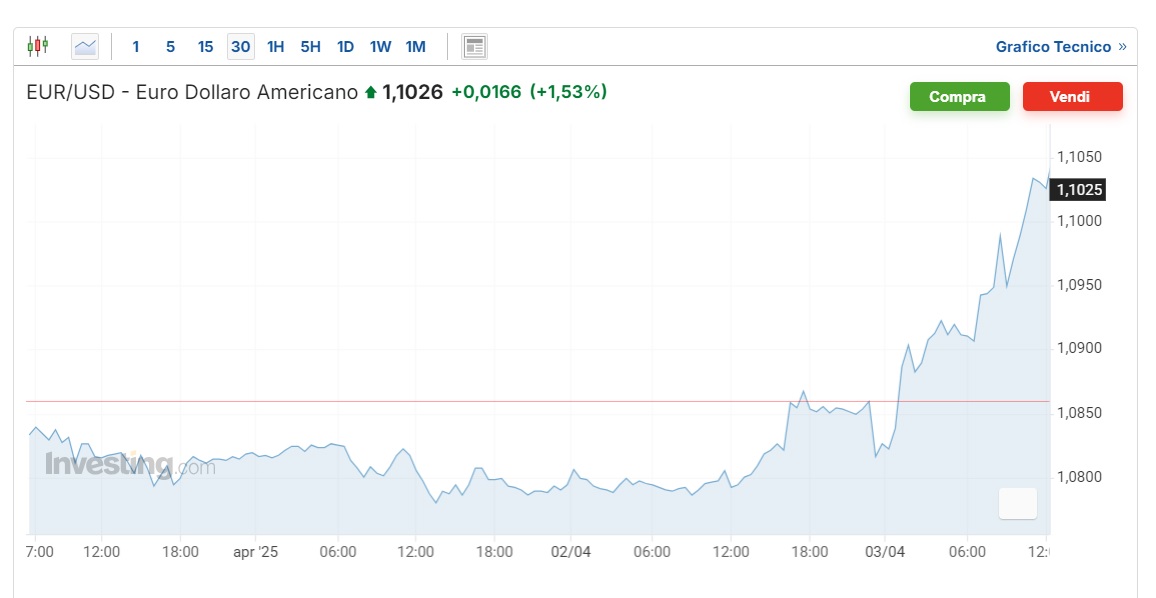This screenshot has width=1156, height=598.
Task: Open the Grafico Tecnico link
Action: tap(1061, 46)
